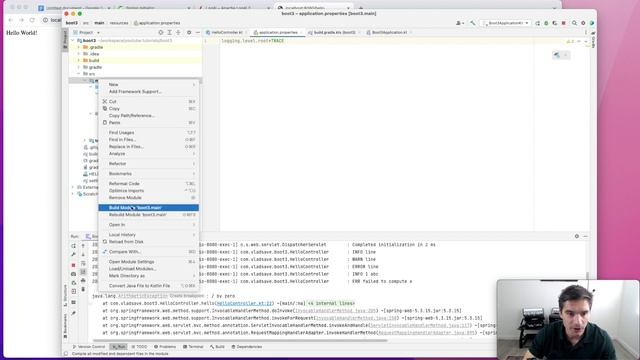The width and height of the screenshot is (640, 360).
Task: Open the Refactor submenu
Action: 149,164
